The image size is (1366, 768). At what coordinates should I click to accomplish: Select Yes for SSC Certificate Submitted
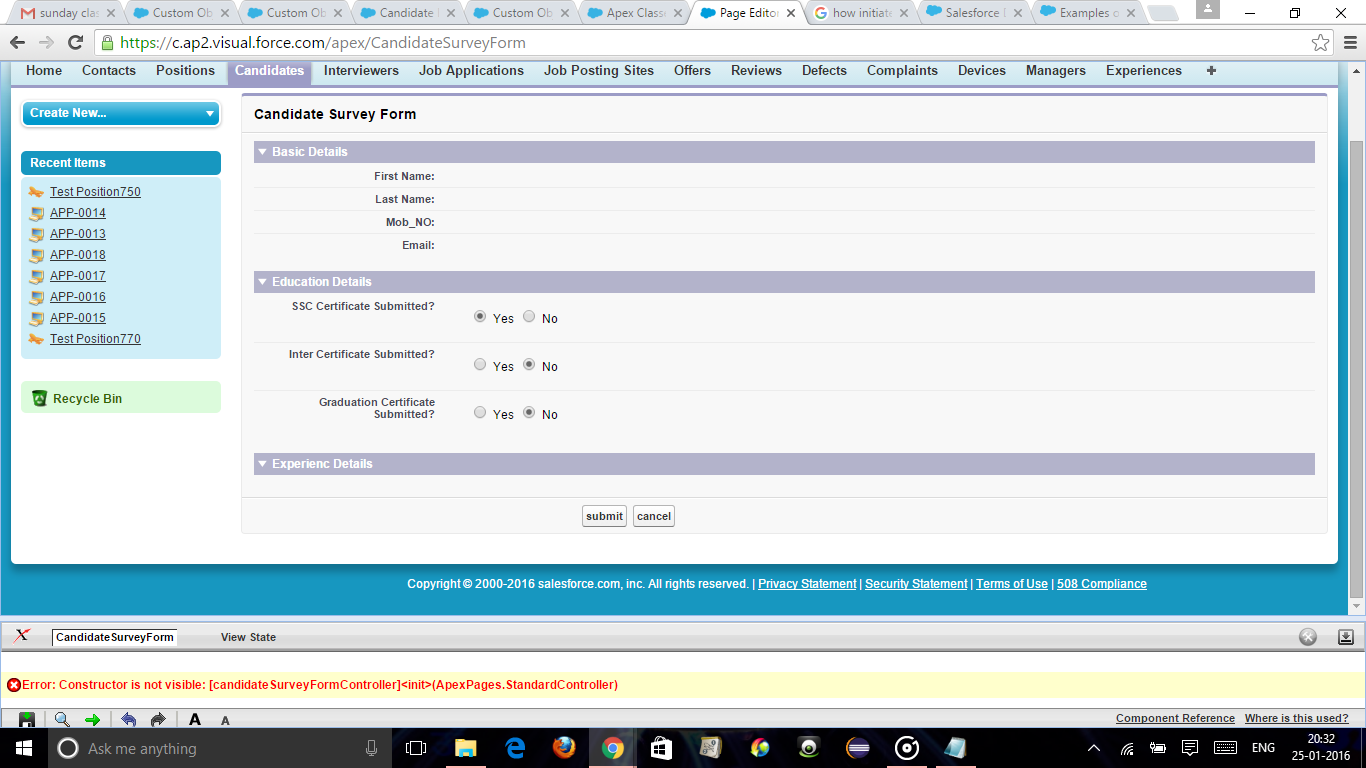pyautogui.click(x=480, y=316)
